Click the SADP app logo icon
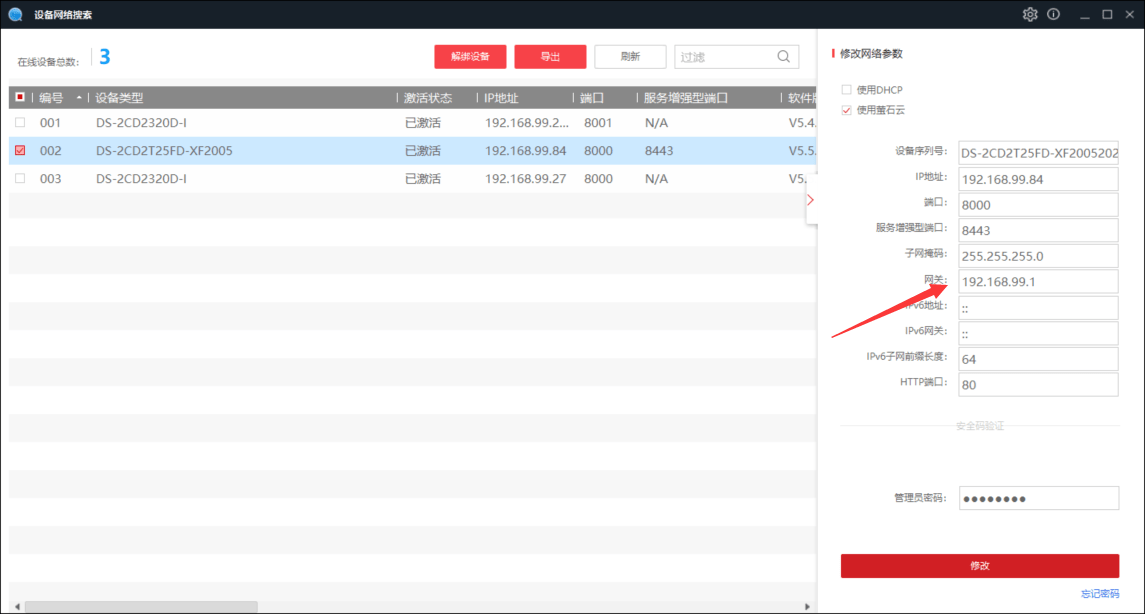Screen dimensions: 1145x614 (15, 14)
